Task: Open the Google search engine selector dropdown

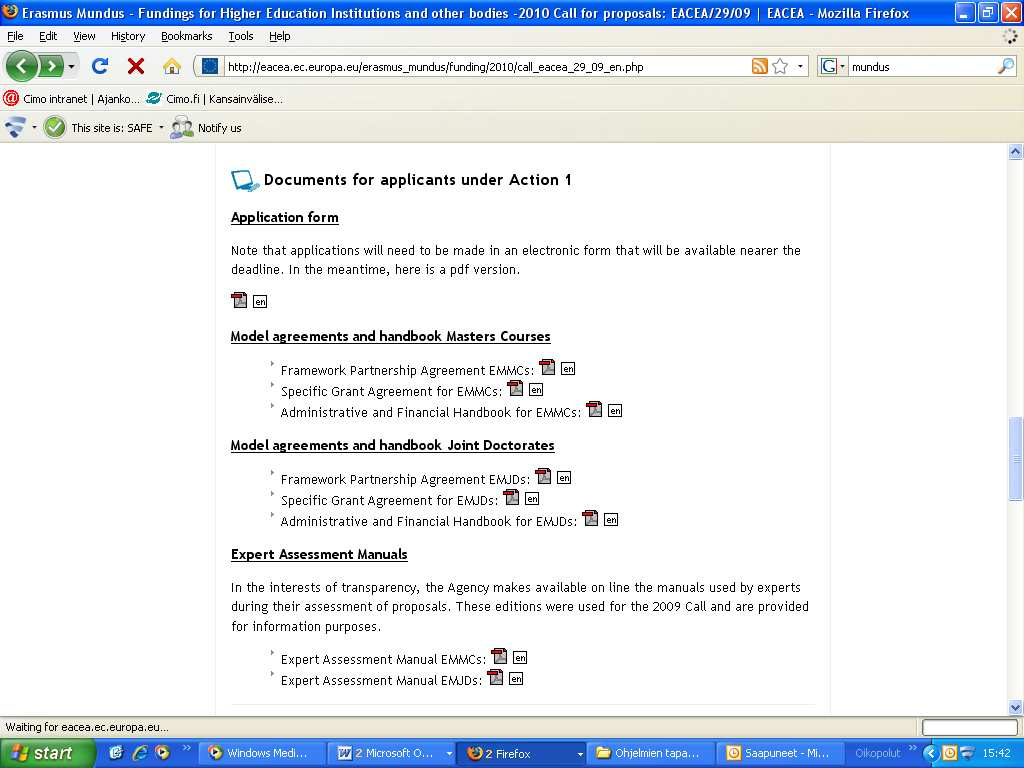Action: pos(842,66)
